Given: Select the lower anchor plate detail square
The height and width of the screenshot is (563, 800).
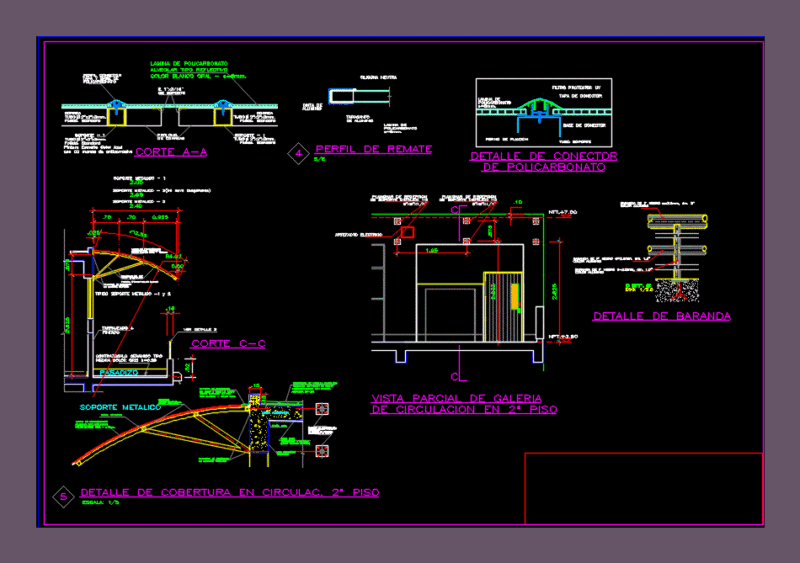Looking at the screenshot, I should coord(322,451).
